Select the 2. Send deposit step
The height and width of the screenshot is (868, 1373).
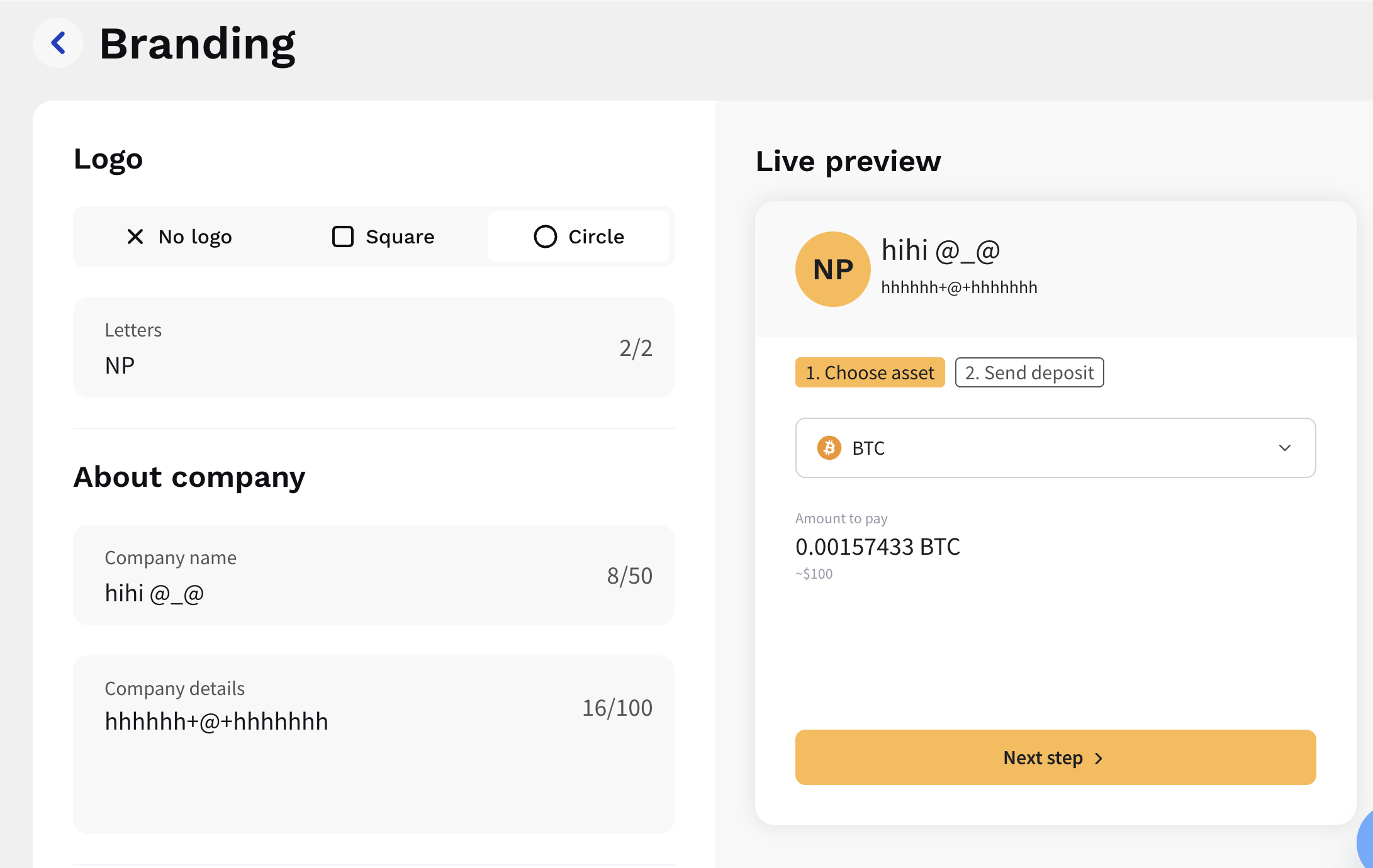[x=1029, y=372]
